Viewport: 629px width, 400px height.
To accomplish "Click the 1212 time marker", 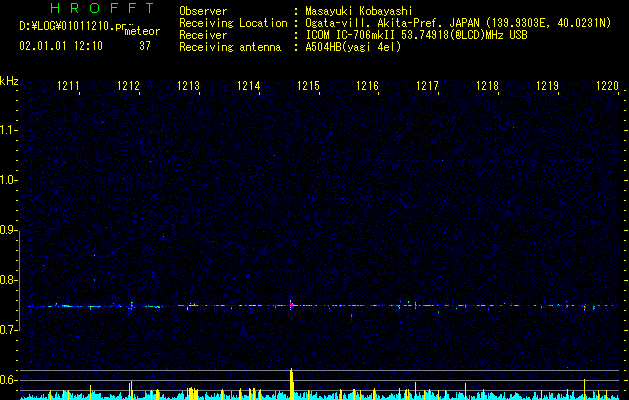I will pyautogui.click(x=128, y=86).
